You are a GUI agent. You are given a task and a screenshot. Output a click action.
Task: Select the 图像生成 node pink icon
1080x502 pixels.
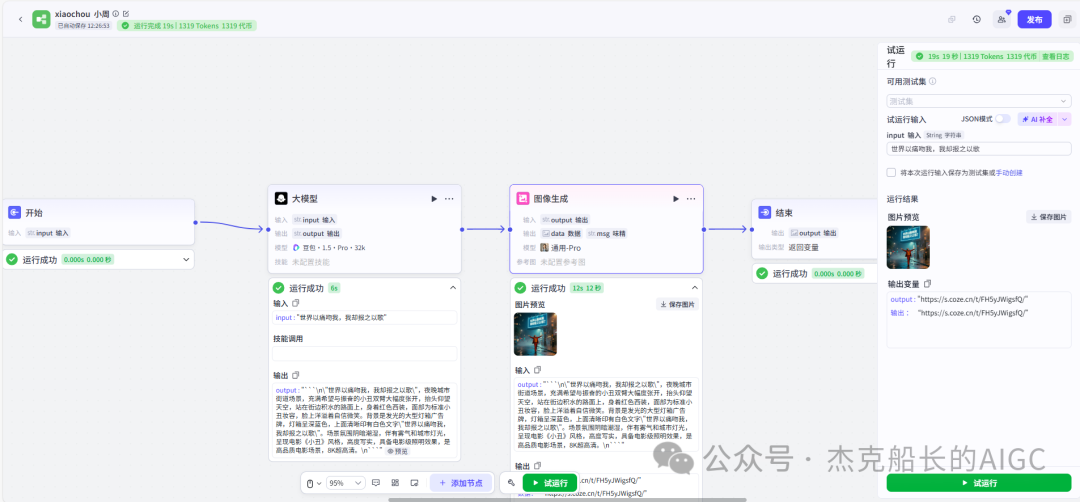(523, 198)
